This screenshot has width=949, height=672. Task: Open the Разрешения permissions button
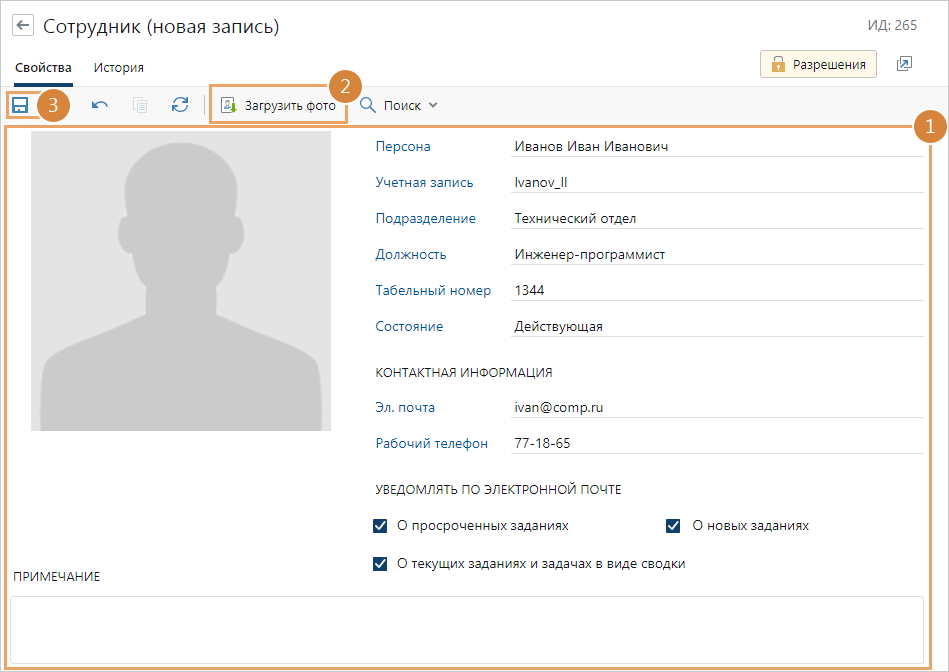click(818, 64)
